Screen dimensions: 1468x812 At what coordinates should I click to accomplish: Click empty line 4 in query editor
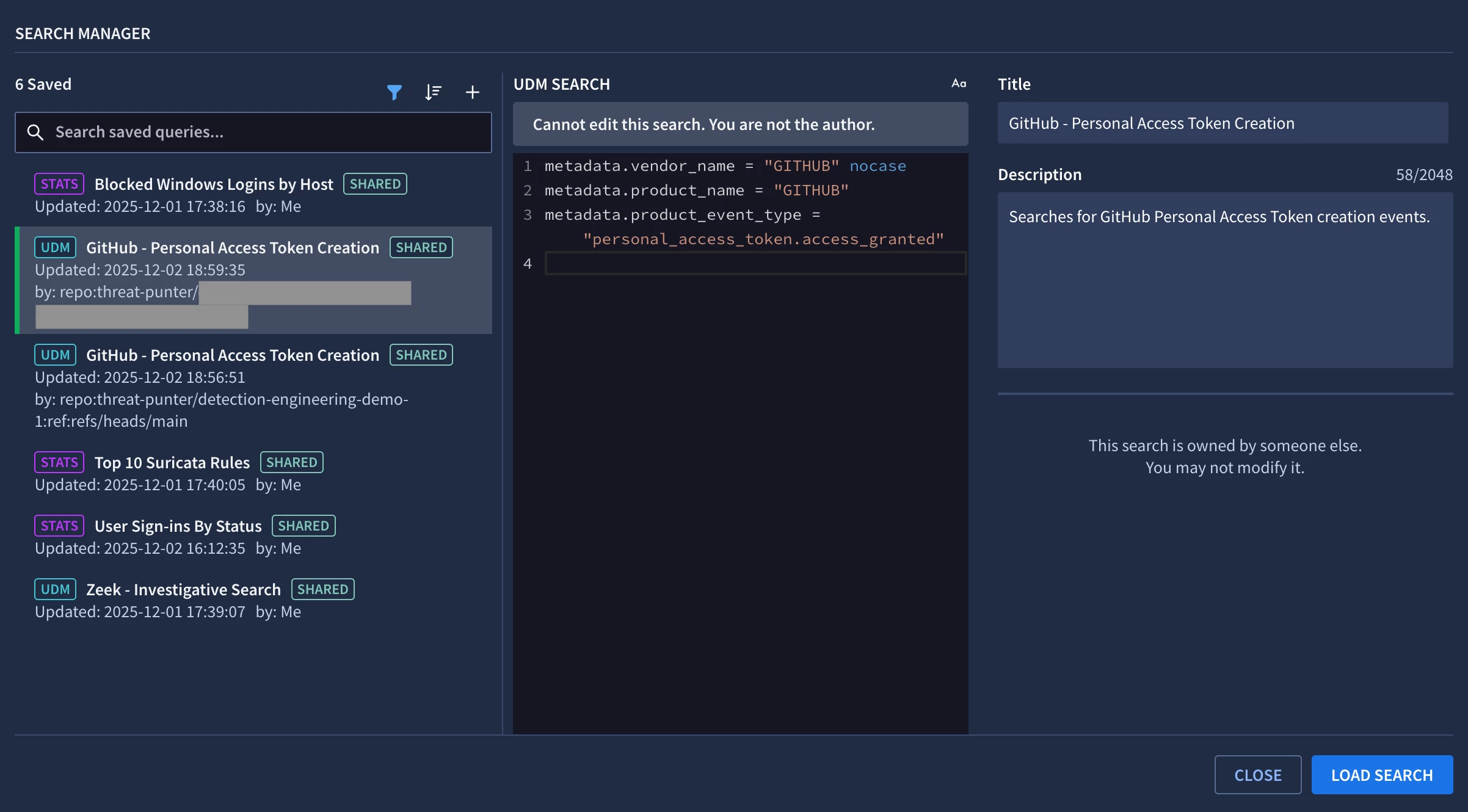[x=755, y=264]
